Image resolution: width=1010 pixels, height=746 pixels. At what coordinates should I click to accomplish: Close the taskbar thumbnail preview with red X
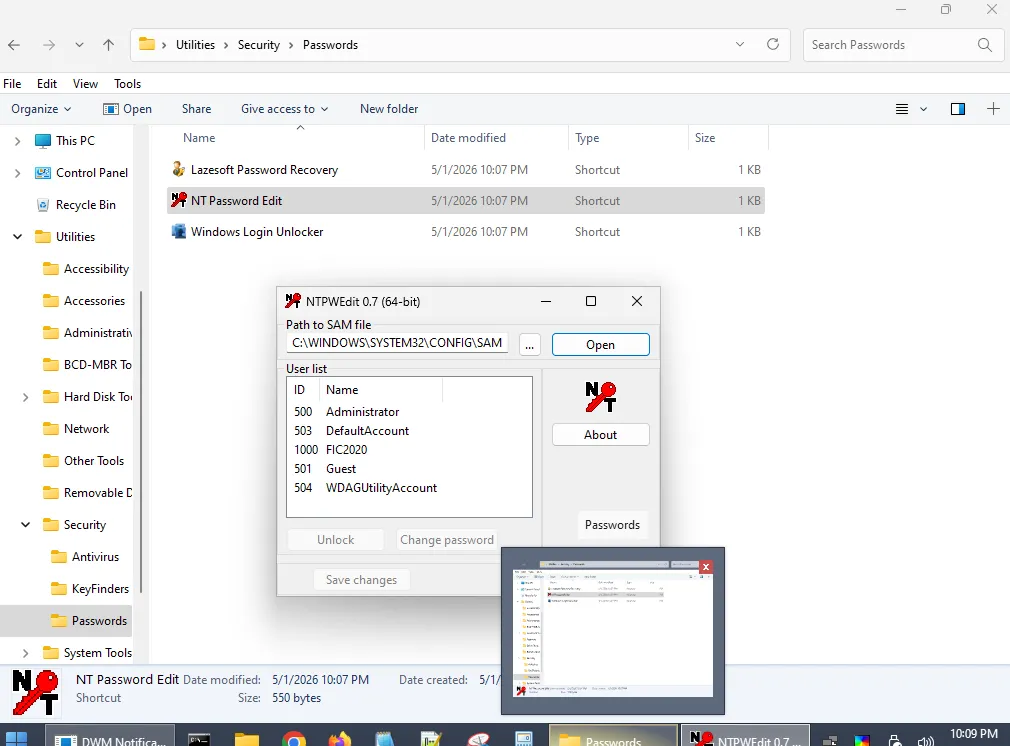[x=706, y=567]
